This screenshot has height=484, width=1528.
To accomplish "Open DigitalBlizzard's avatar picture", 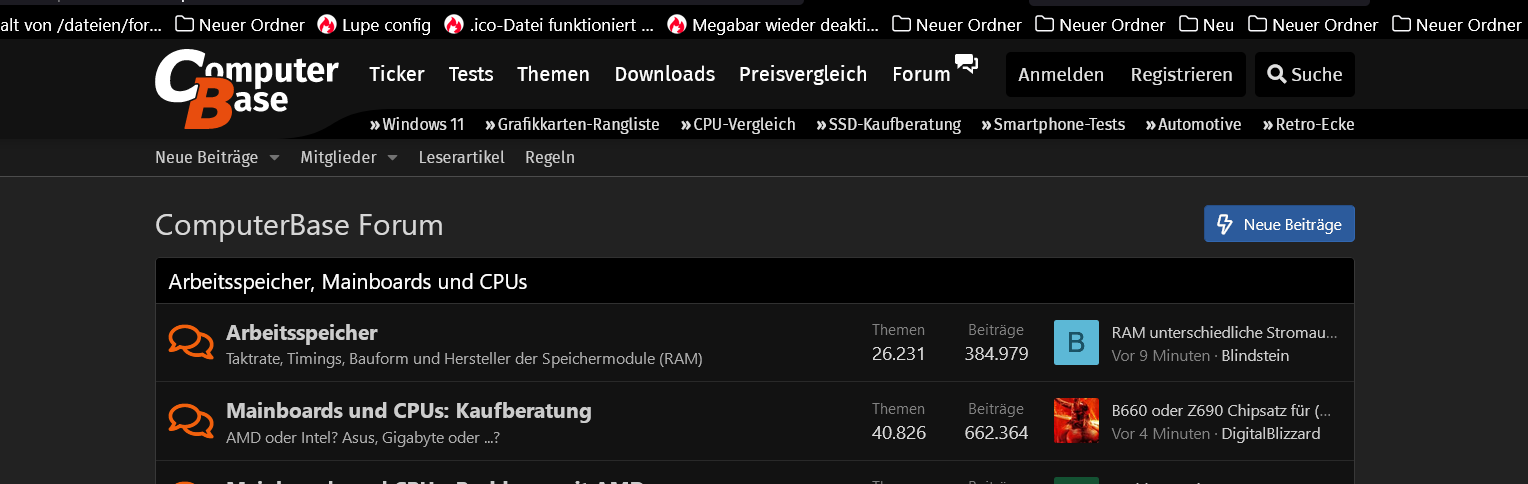I will 1076,421.
